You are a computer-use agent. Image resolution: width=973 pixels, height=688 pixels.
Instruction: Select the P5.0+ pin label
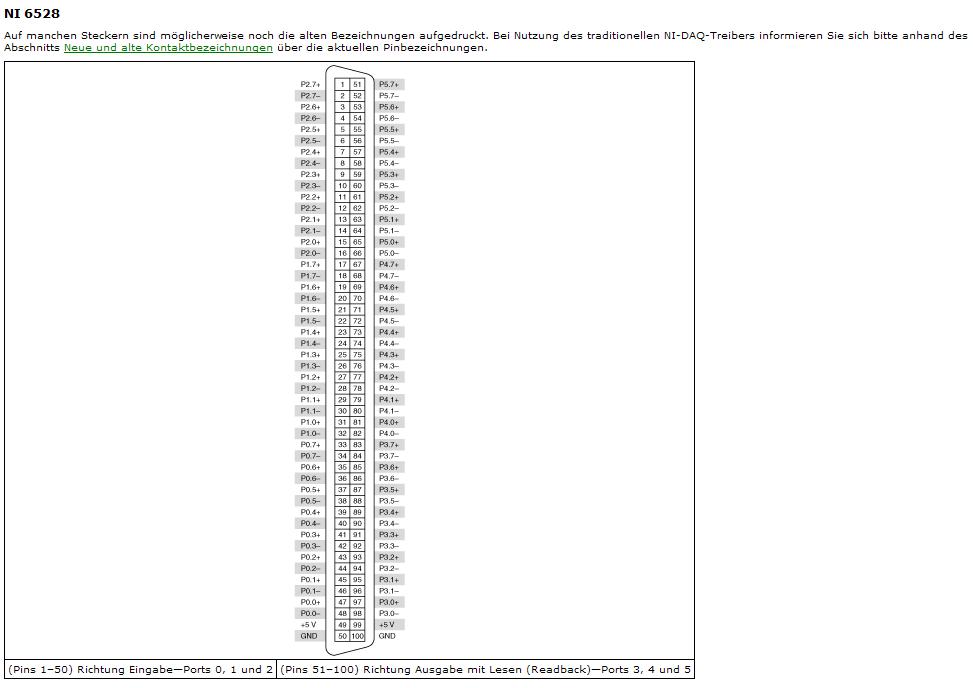point(389,242)
